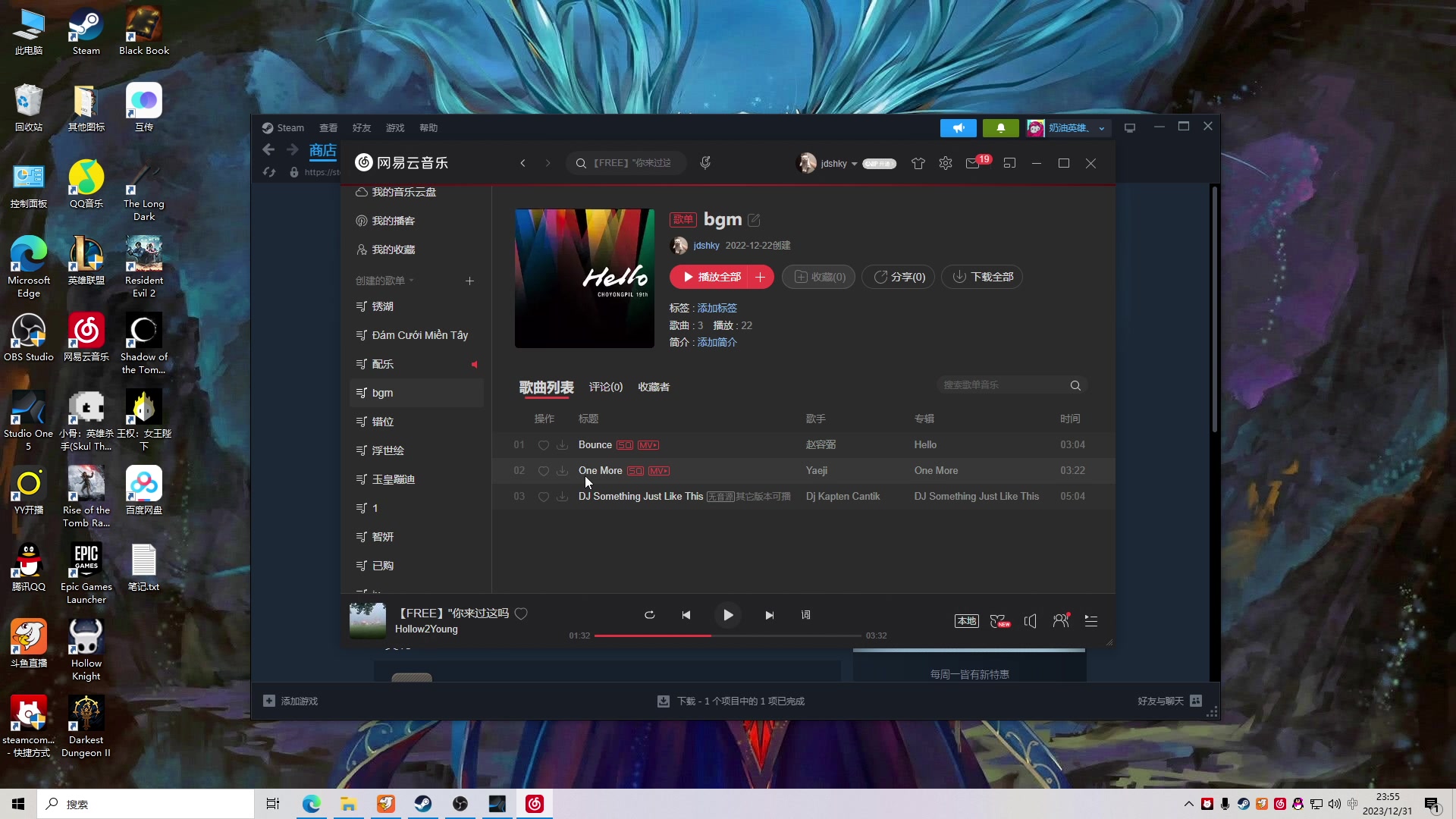
Task: Create new playlist plus icon
Action: pos(469,281)
